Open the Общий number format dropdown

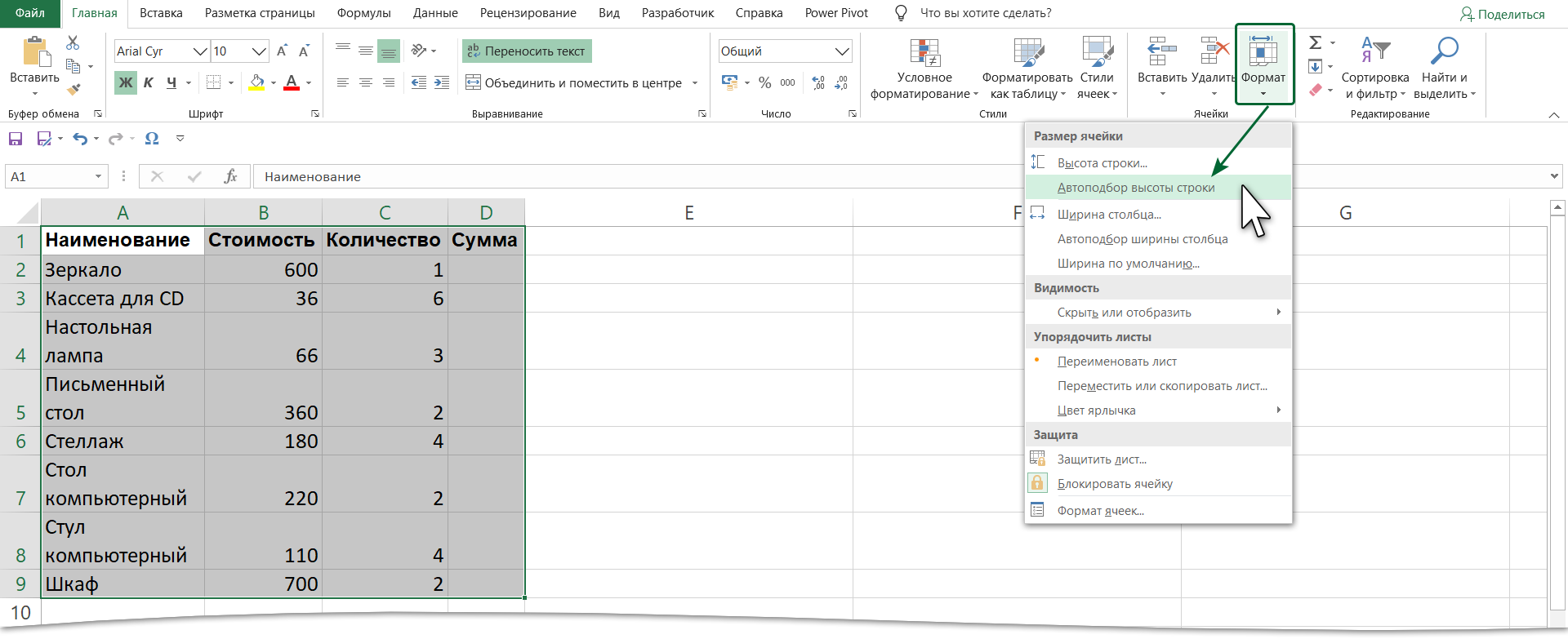[842, 51]
